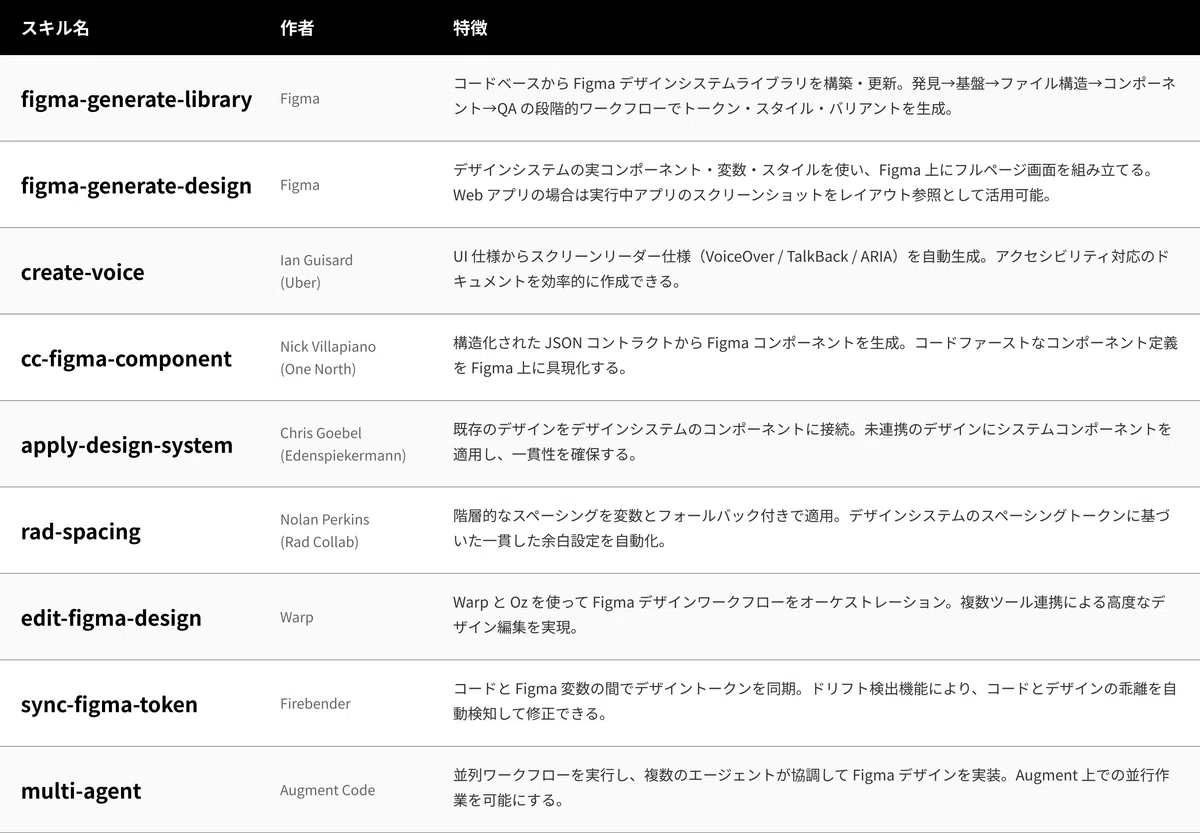Click author Ian Guisard (Uber)
Image resolution: width=1200 pixels, height=833 pixels.
316,271
